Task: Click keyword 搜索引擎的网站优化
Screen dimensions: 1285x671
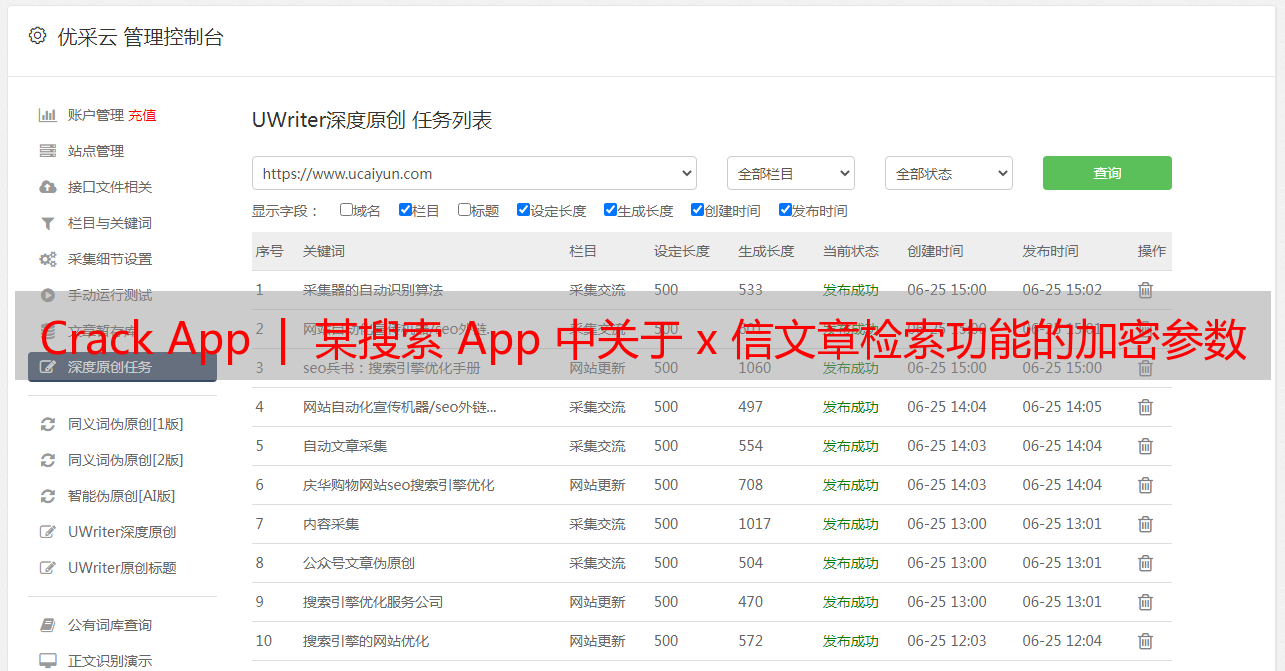Action: [x=366, y=641]
